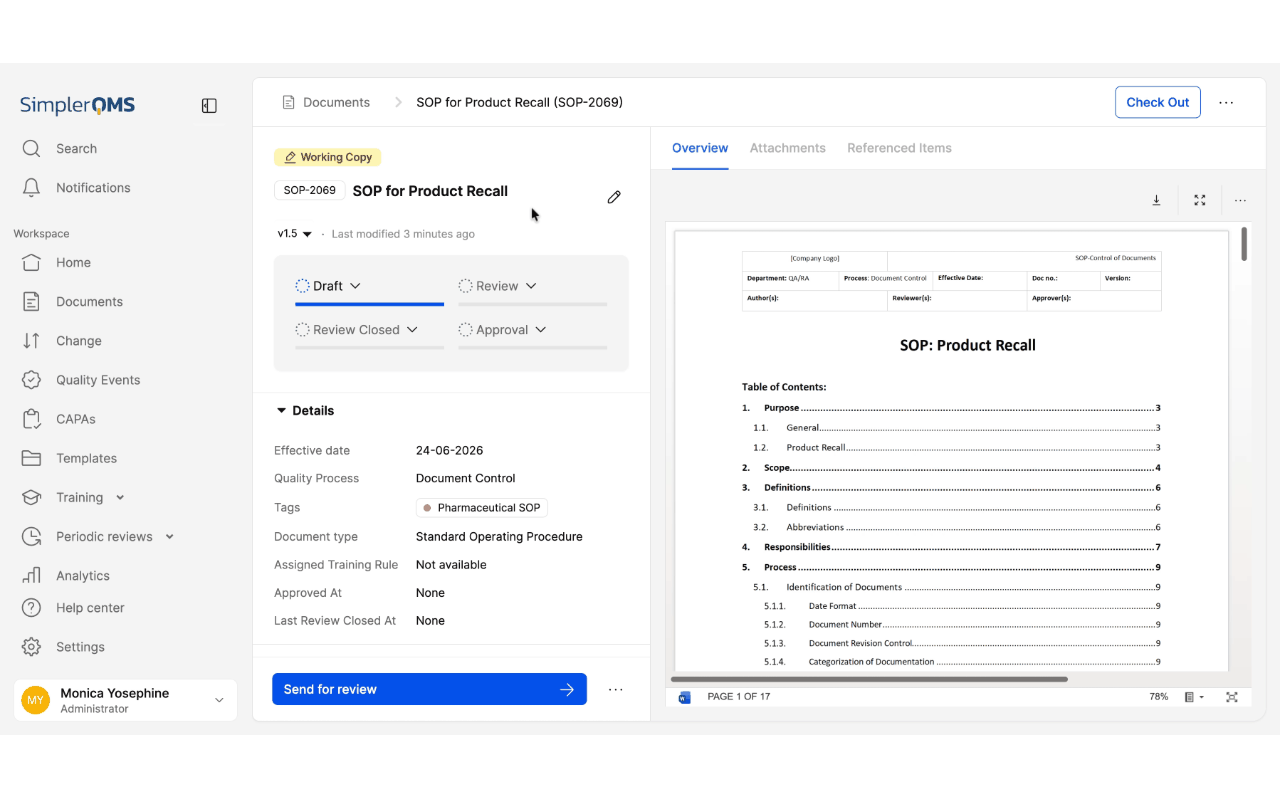Click the SimplerQMS logo
Screen dimensions: 1280x800
tap(77, 106)
